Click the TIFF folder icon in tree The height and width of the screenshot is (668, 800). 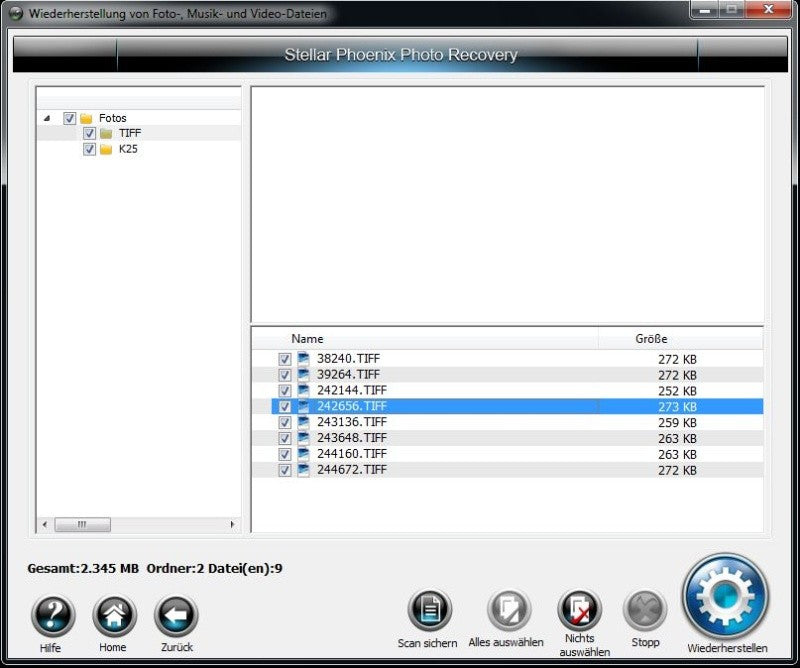[x=106, y=134]
